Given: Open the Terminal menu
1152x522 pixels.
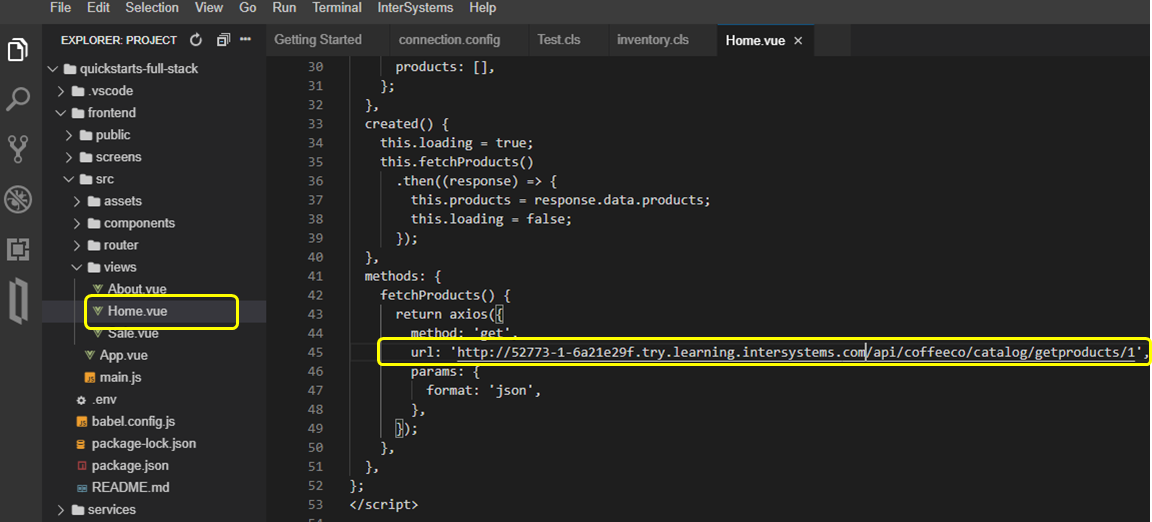Looking at the screenshot, I should 336,8.
